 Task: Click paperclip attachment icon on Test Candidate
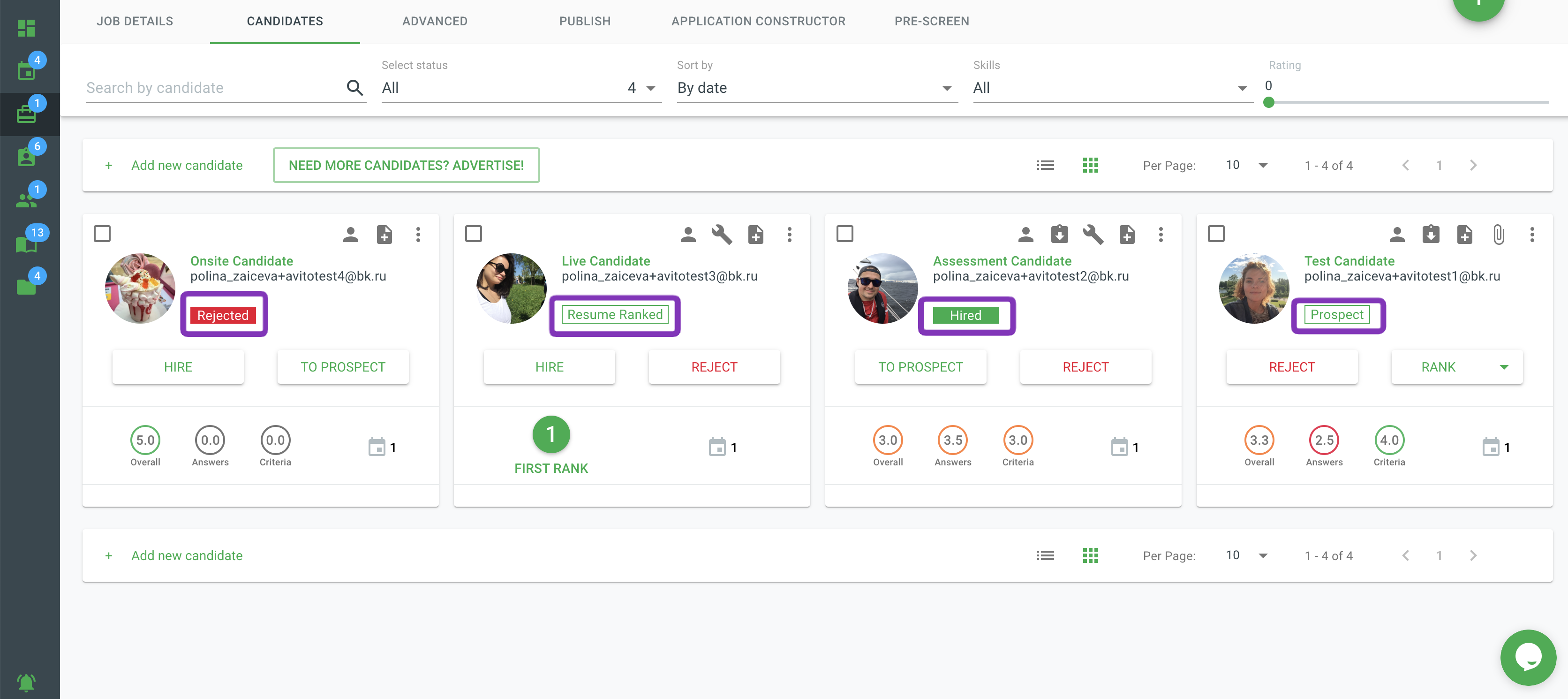pos(1498,235)
